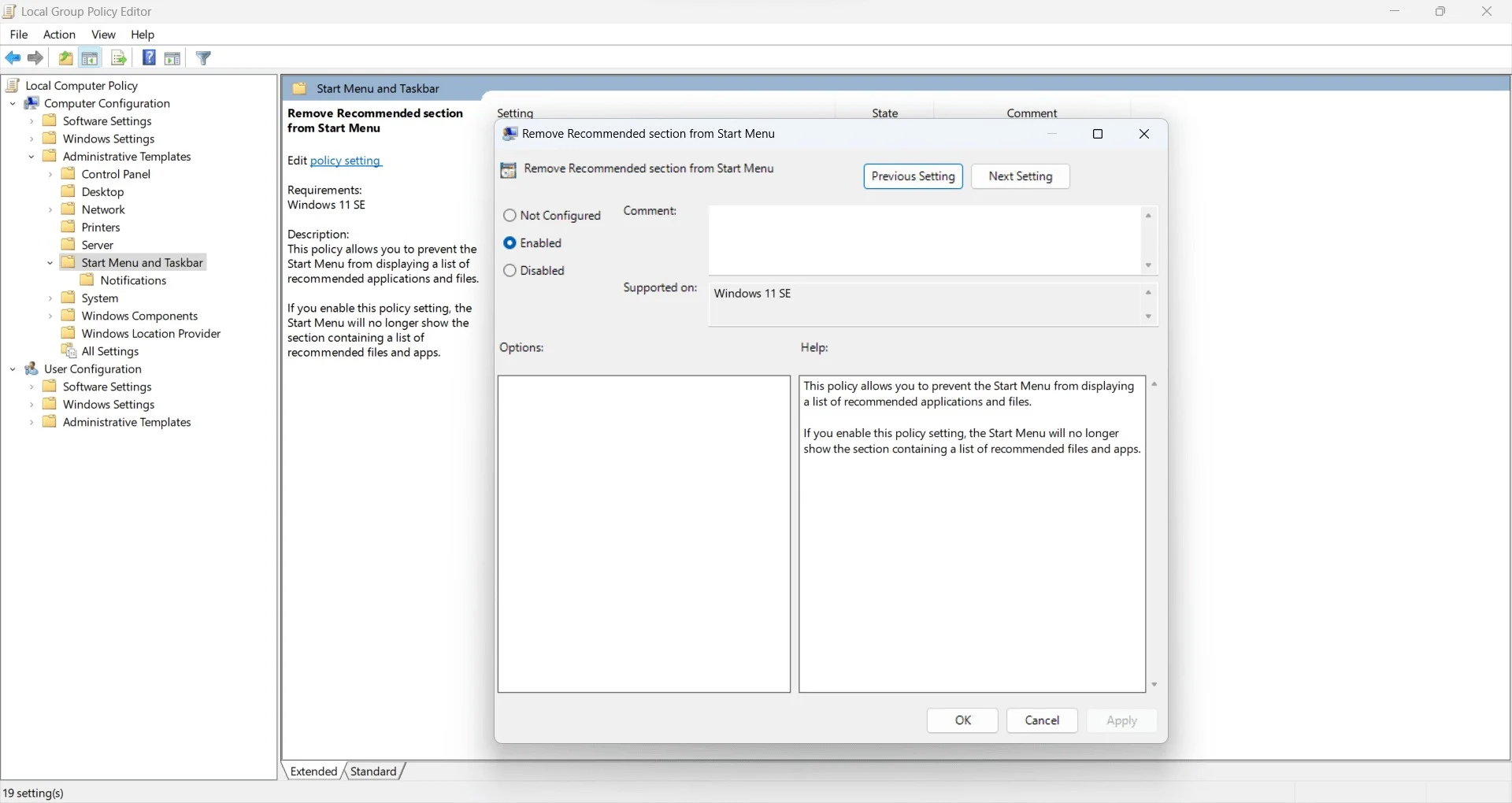The image size is (1512, 803).
Task: Select the Enabled radio button
Action: point(510,243)
